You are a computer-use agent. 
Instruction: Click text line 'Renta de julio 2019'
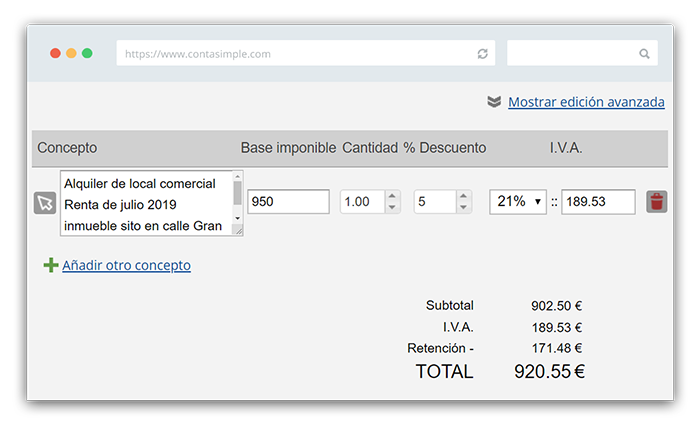pos(121,205)
